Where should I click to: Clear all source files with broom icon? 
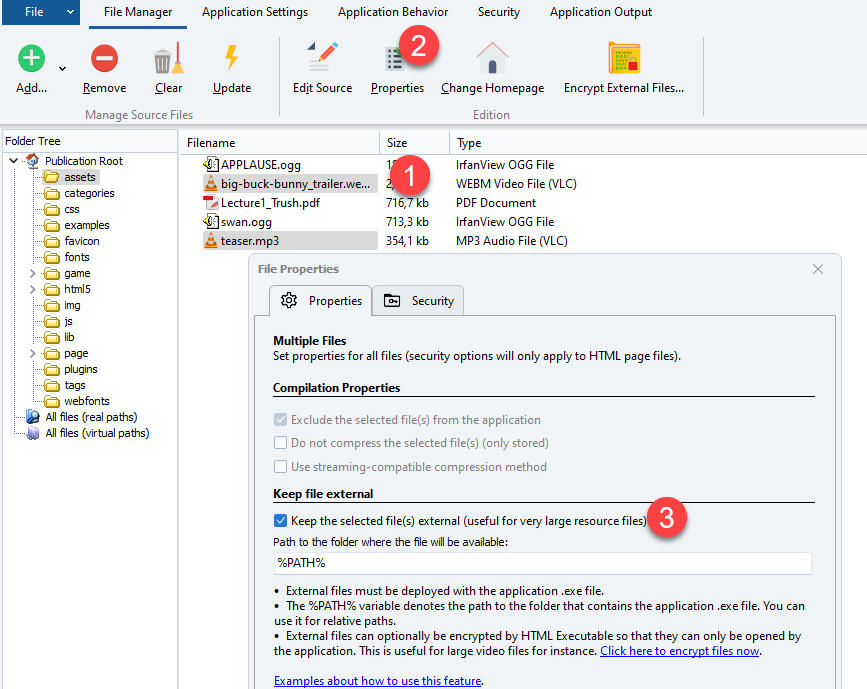tap(168, 59)
